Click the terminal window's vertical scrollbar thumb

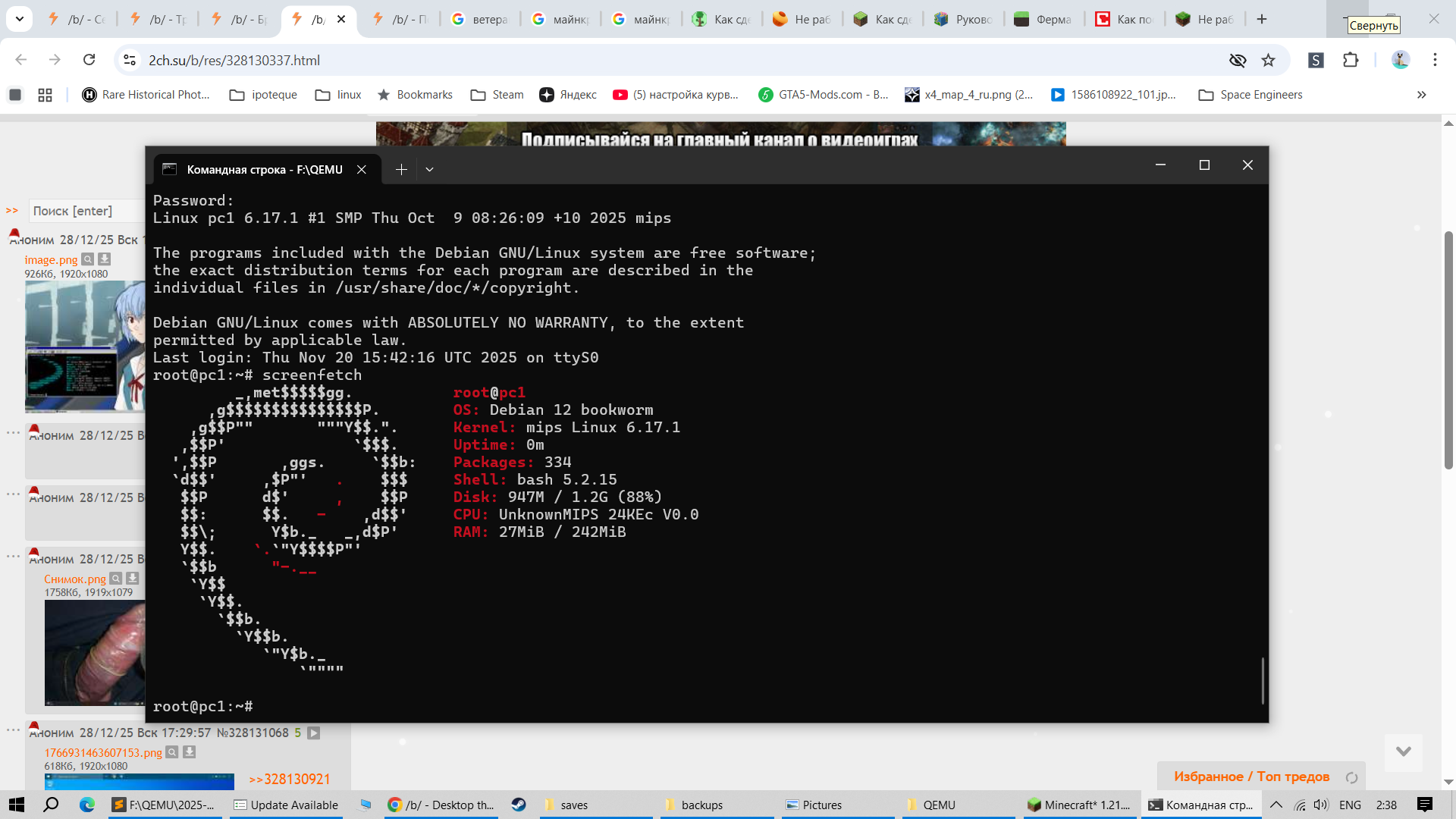pyautogui.click(x=1263, y=680)
